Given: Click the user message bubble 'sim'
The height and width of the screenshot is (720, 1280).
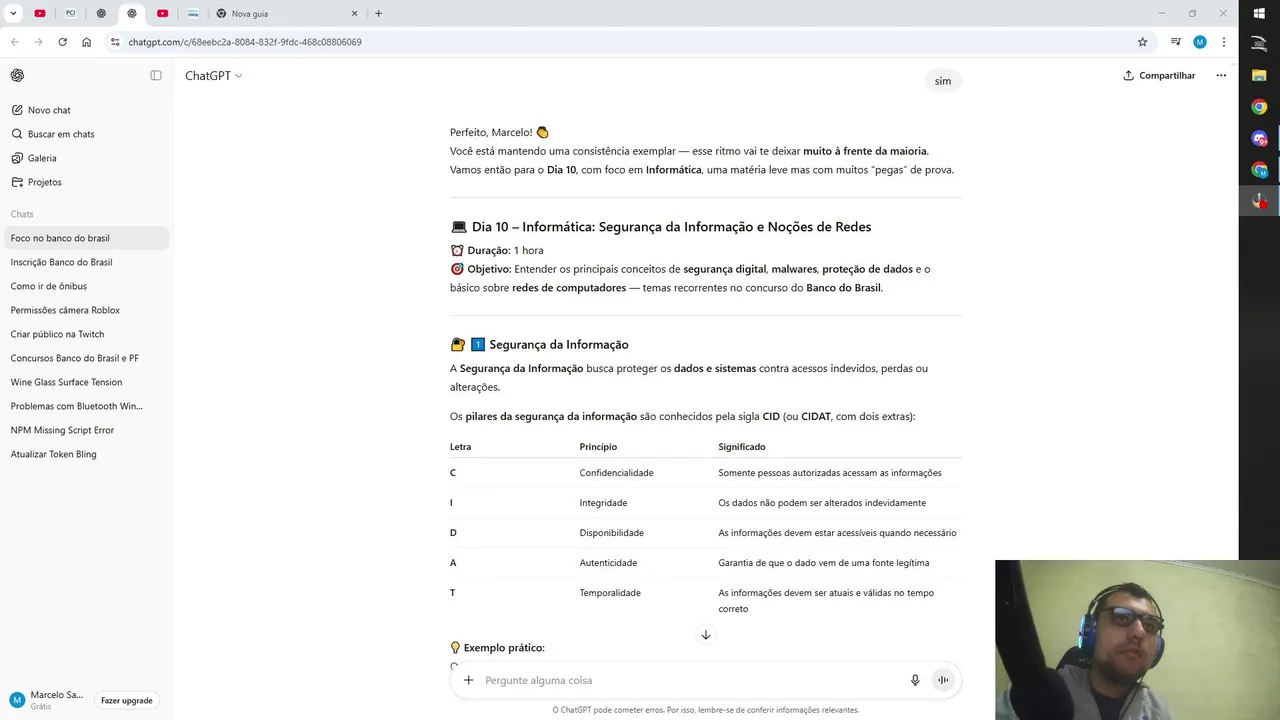Looking at the screenshot, I should pyautogui.click(x=943, y=81).
